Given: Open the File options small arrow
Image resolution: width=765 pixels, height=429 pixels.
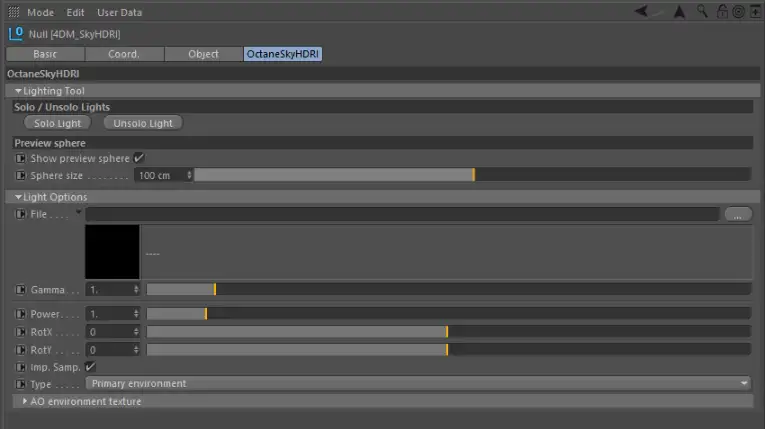Looking at the screenshot, I should coord(78,212).
